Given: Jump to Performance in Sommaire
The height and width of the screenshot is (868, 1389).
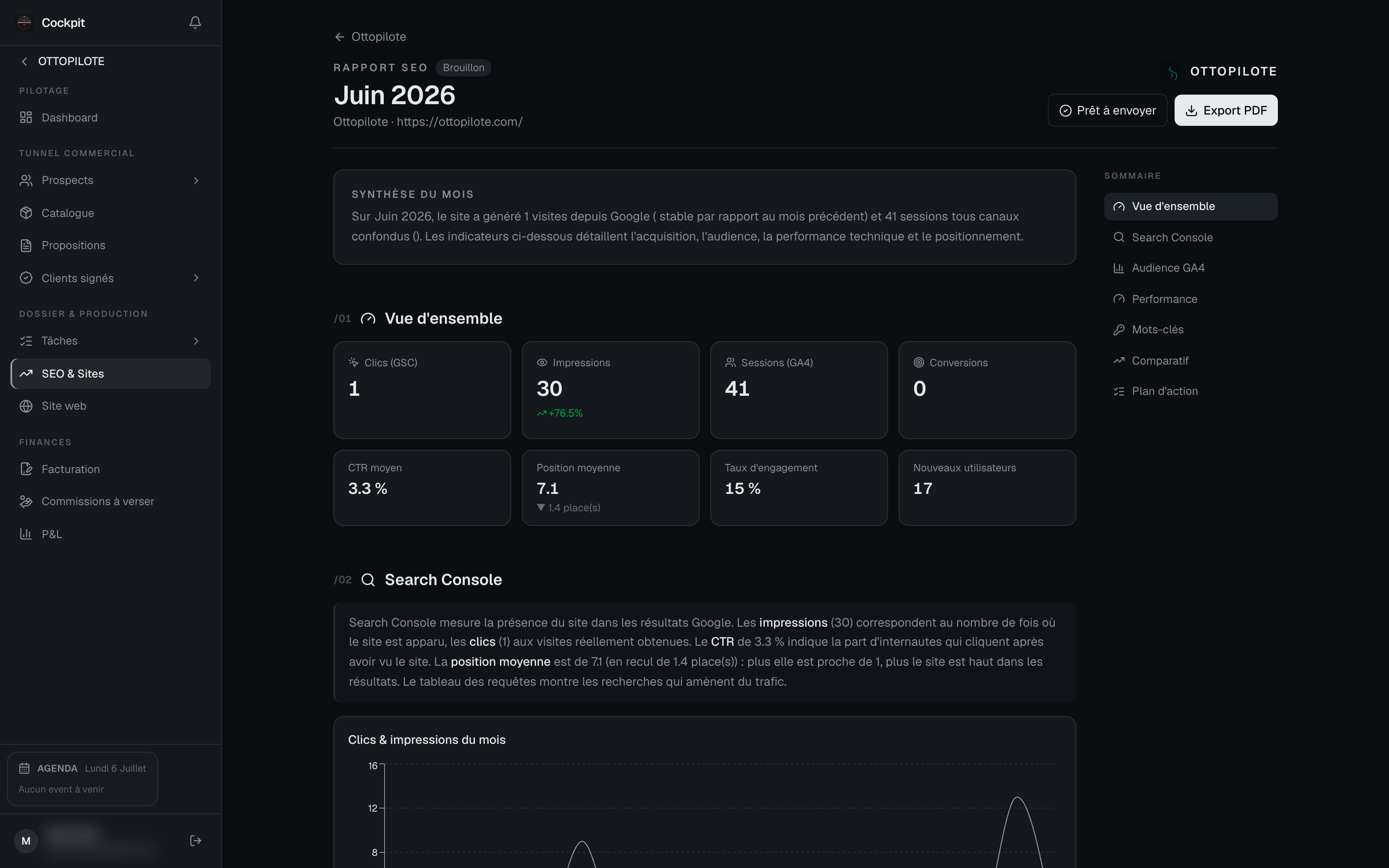Looking at the screenshot, I should pyautogui.click(x=1190, y=299).
